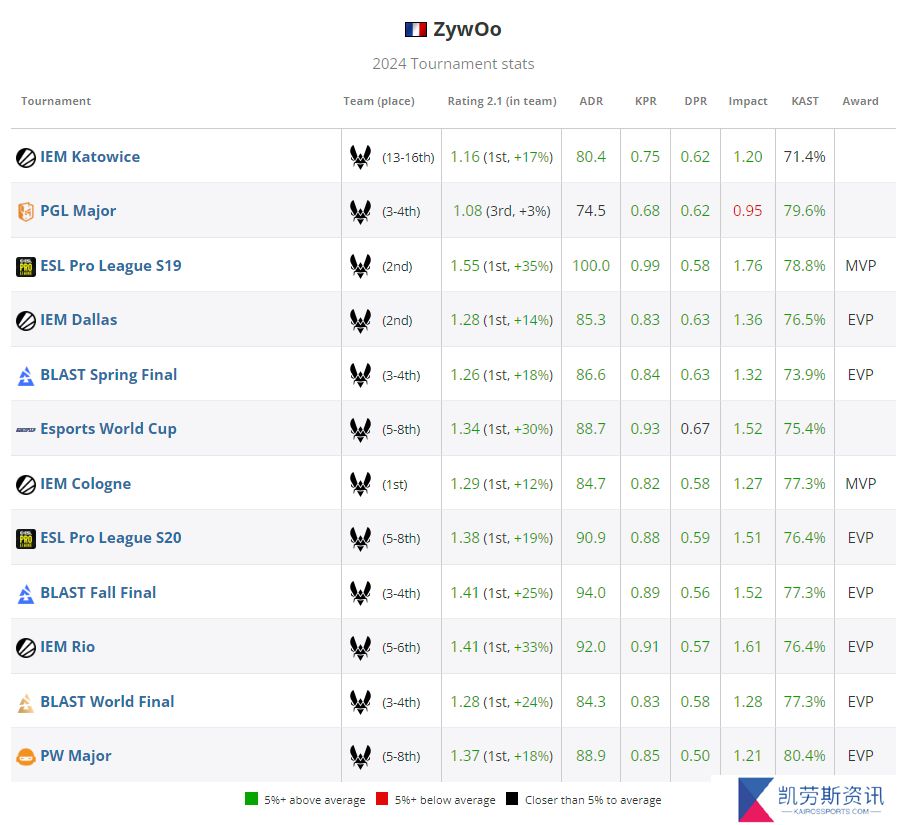Open the PW Major tournament link

click(x=76, y=756)
